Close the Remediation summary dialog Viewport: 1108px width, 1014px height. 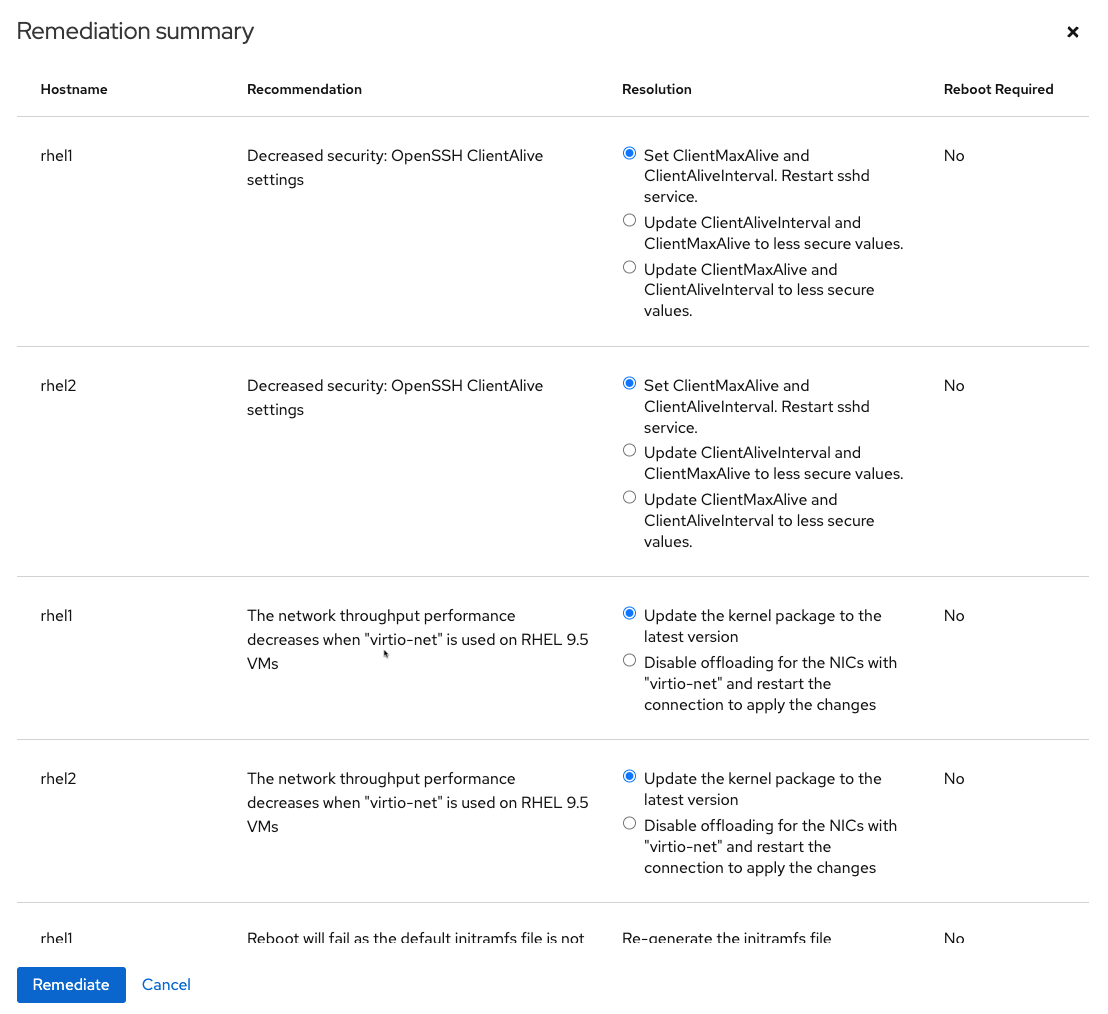point(1072,31)
